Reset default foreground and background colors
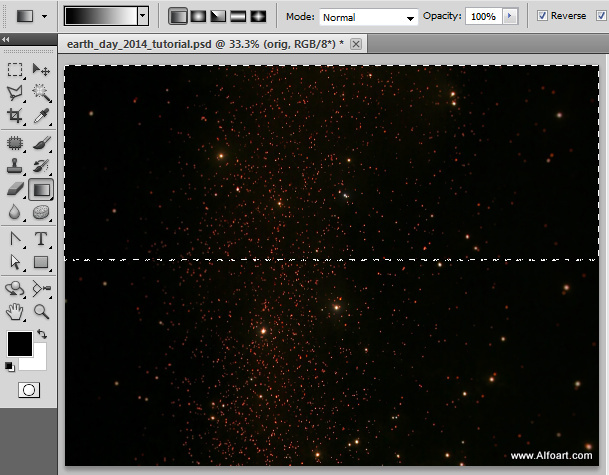 (x=10, y=366)
